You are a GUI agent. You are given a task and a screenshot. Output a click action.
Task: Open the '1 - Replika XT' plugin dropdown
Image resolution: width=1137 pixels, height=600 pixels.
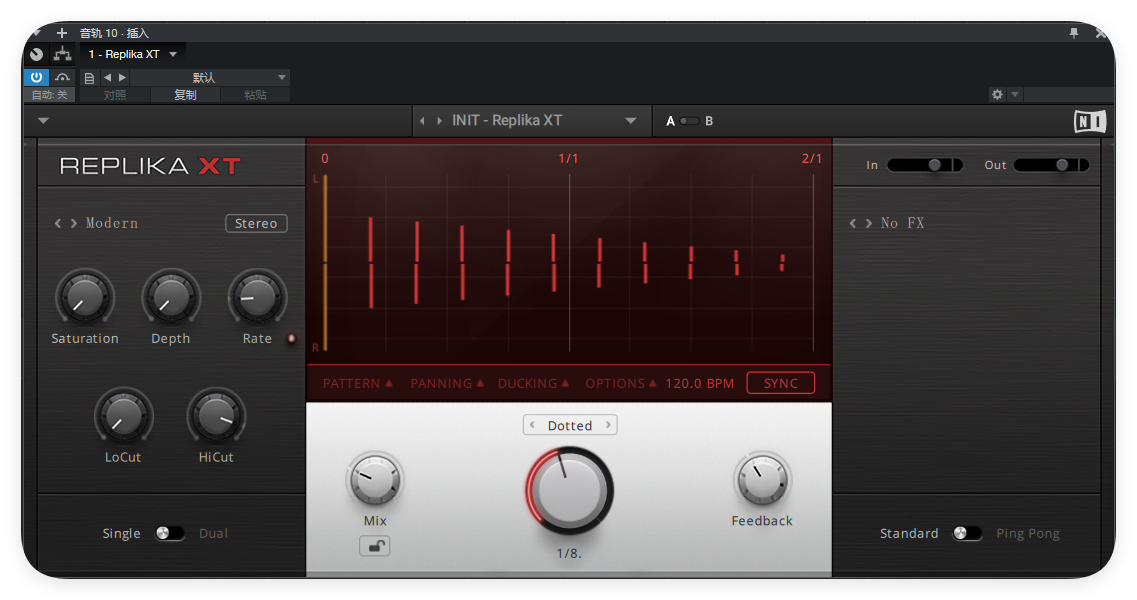173,54
